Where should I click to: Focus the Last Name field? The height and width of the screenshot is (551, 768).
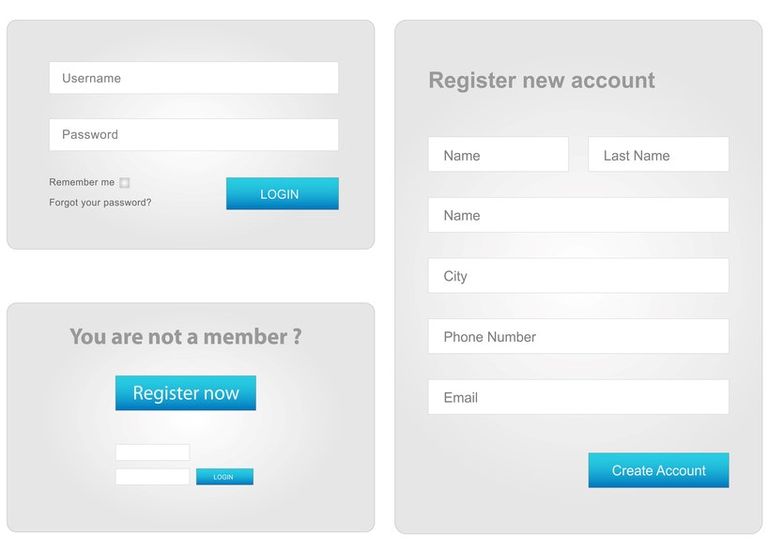tap(658, 154)
